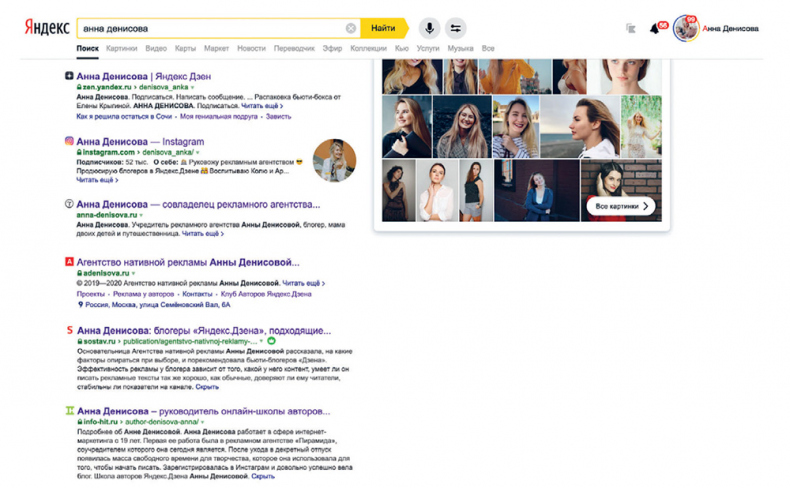
Task: Click the Яндекс logo
Action: click(x=40, y=28)
